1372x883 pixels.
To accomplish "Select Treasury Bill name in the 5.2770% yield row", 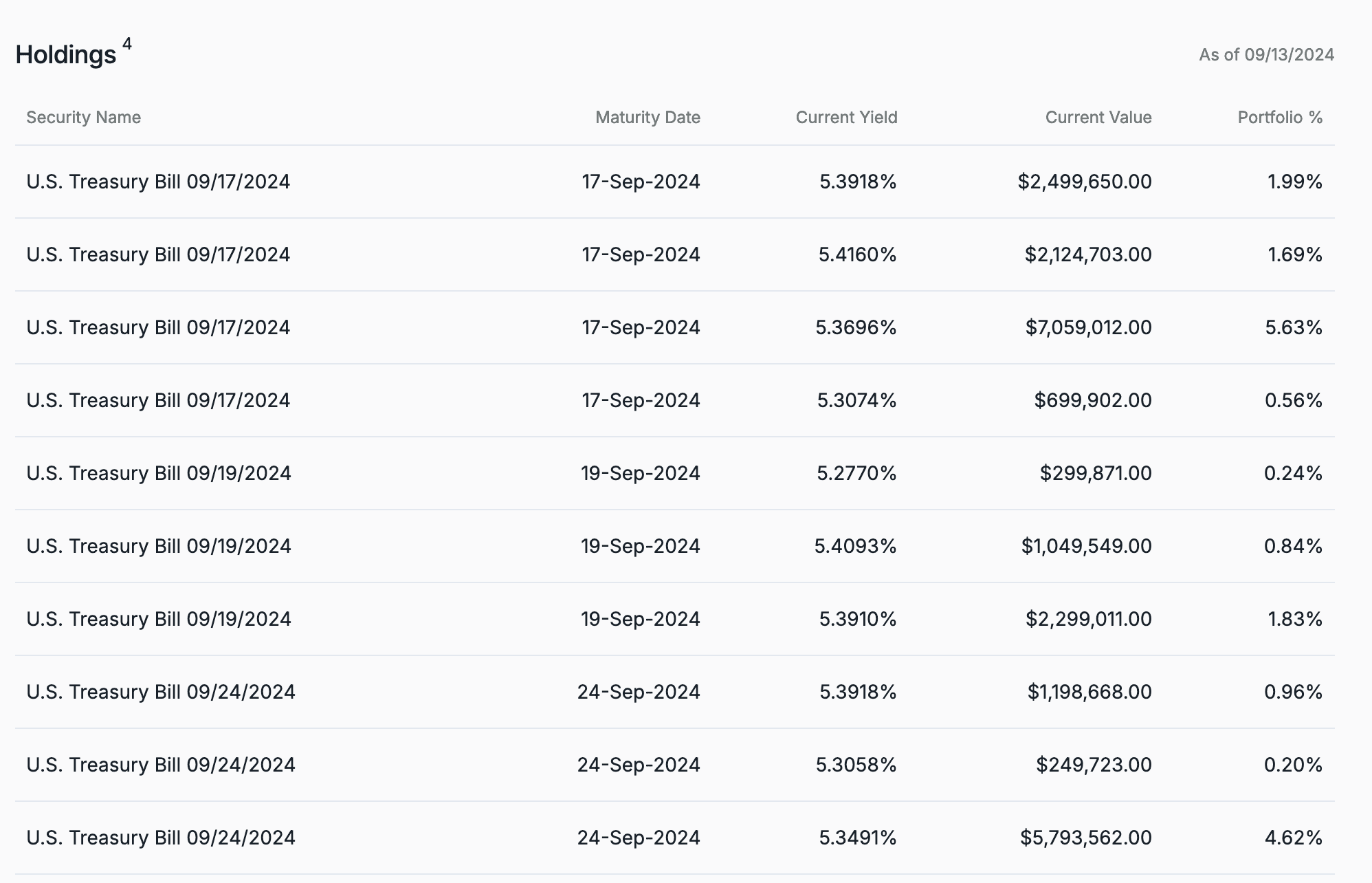I will pyautogui.click(x=159, y=473).
